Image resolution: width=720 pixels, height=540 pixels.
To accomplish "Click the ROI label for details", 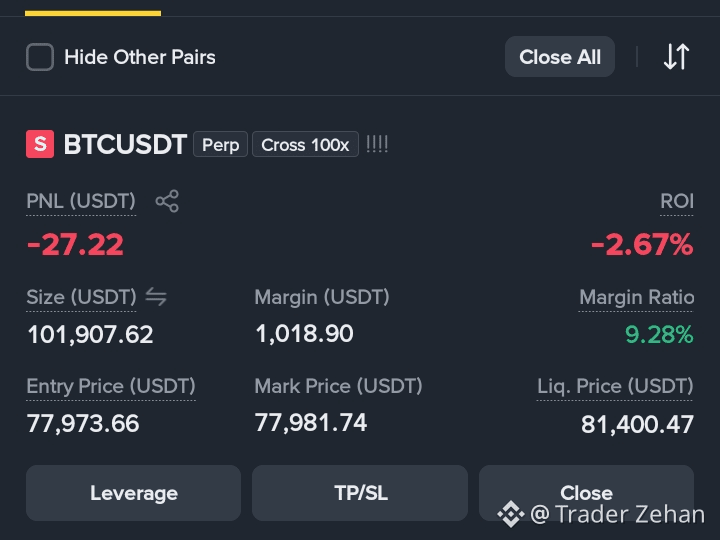I will [677, 201].
